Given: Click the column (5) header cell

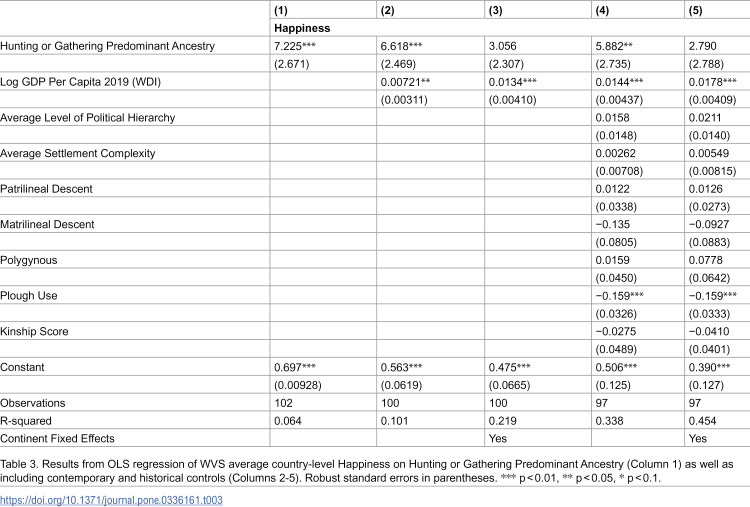Looking at the screenshot, I should point(717,10).
